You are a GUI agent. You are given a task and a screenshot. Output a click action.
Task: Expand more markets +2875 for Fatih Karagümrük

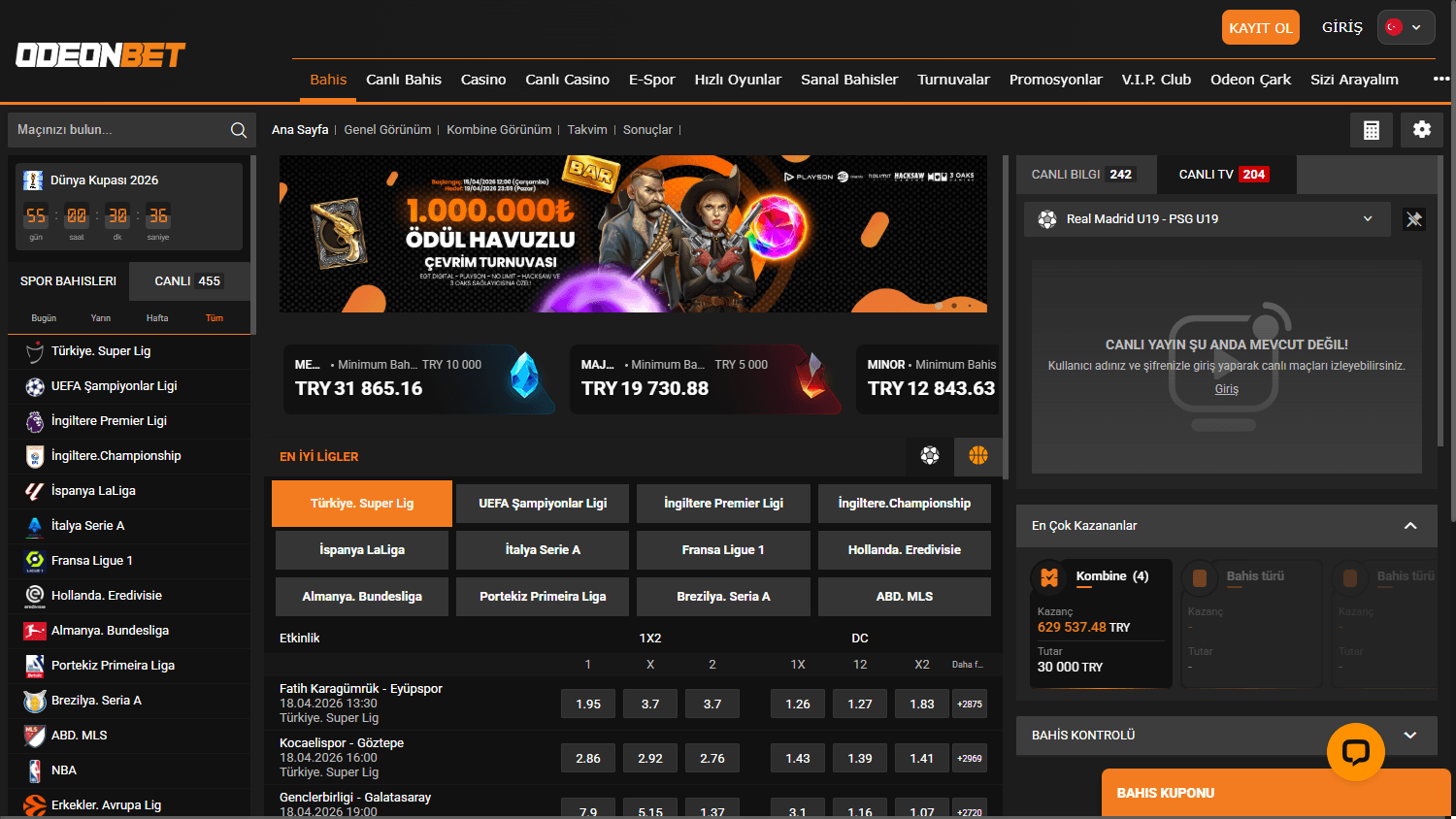coord(970,704)
